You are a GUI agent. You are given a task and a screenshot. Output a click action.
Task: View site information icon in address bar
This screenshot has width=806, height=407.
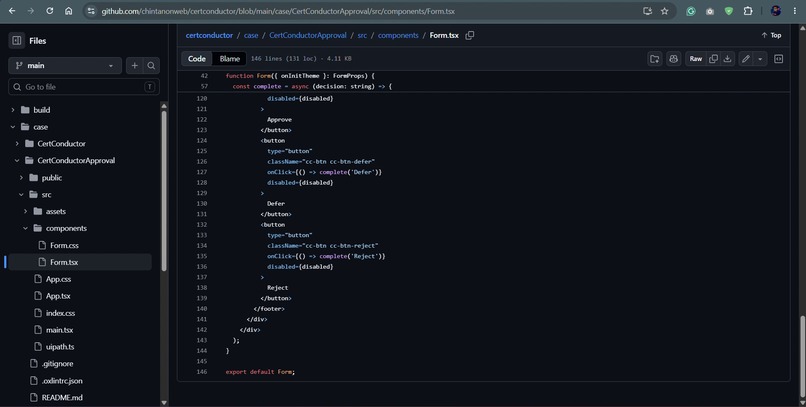pos(91,11)
